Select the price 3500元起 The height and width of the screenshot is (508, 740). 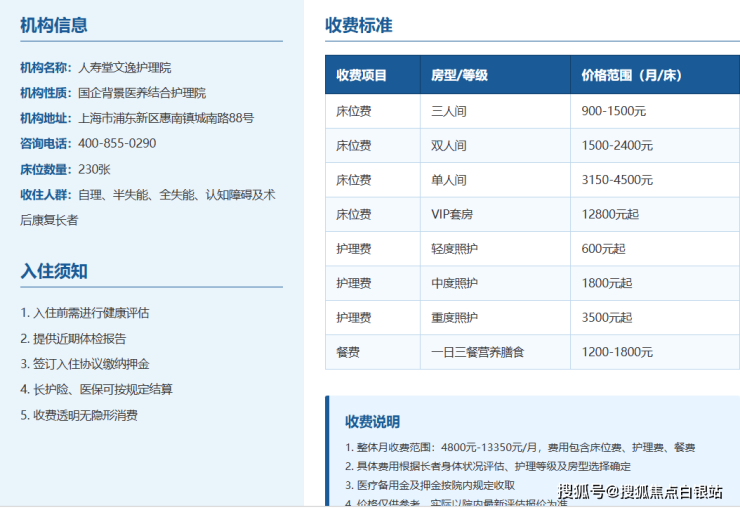(606, 318)
